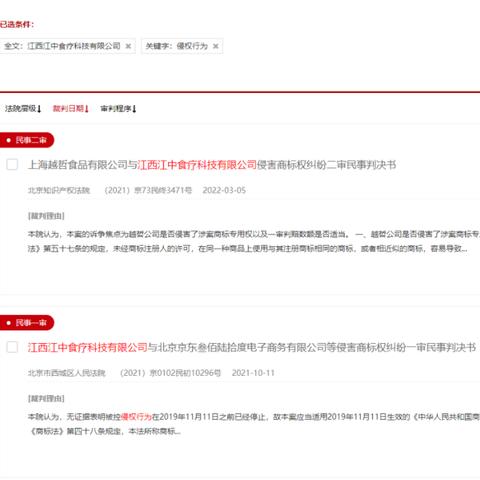
Task: Click the 民事二审 case tag
Action: [x=27, y=140]
